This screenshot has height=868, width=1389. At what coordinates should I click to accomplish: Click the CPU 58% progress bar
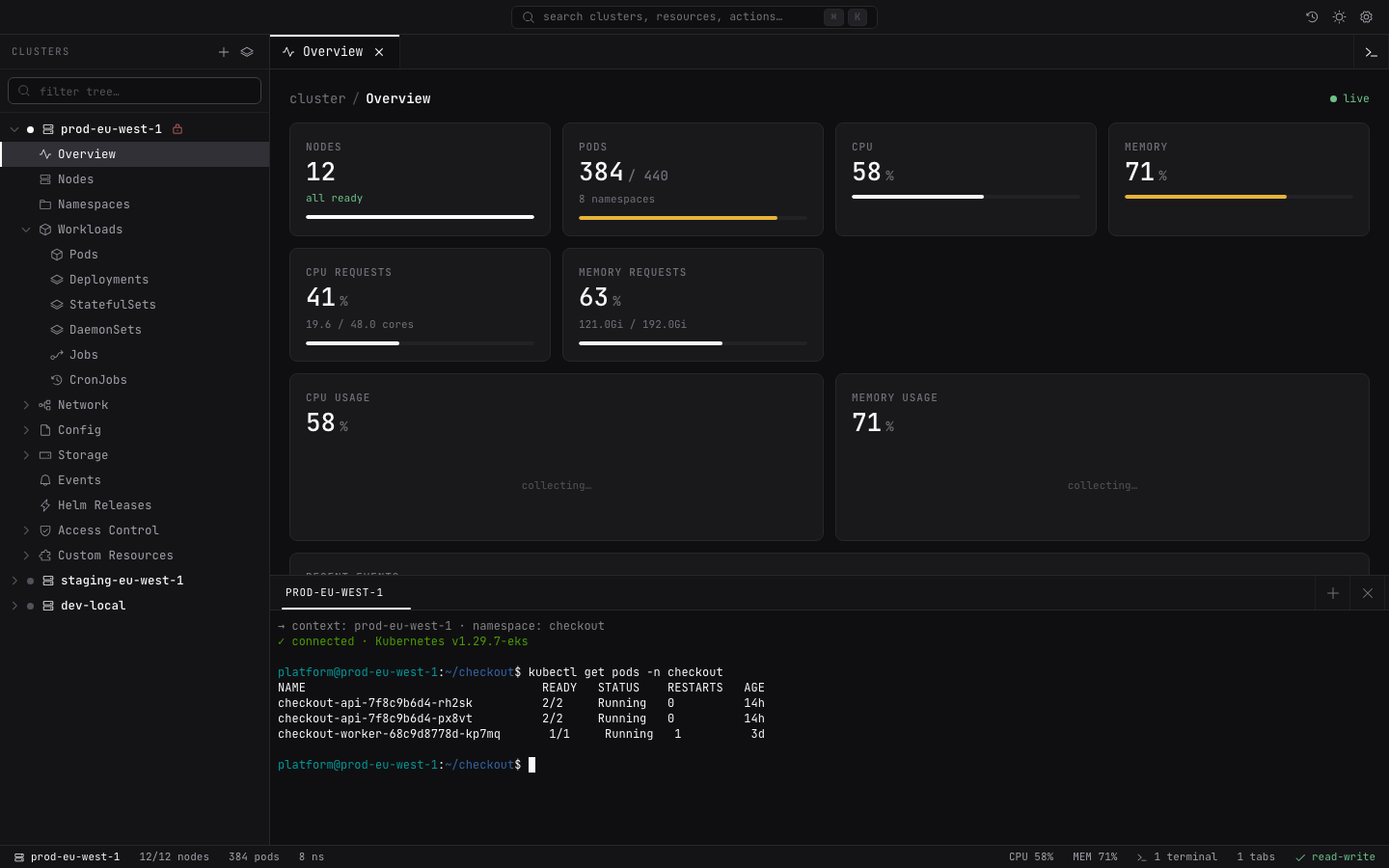coord(966,197)
